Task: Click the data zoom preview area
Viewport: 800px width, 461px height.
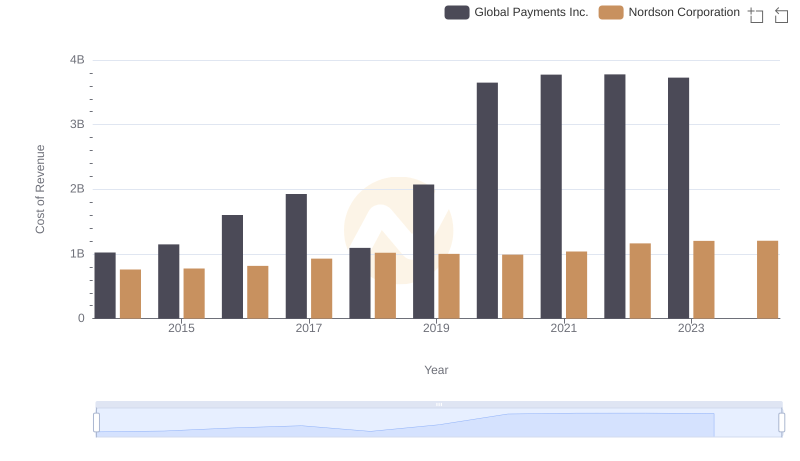Action: (x=439, y=423)
